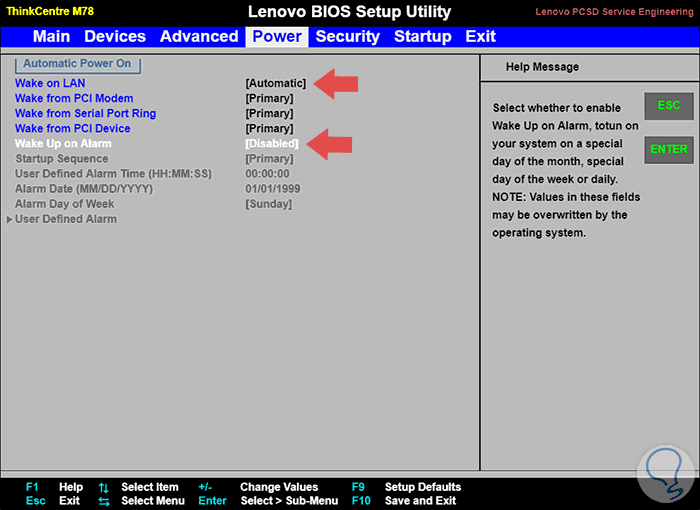700x510 pixels.
Task: Click F9 Setup Defaults hint
Action: pyautogui.click(x=406, y=487)
